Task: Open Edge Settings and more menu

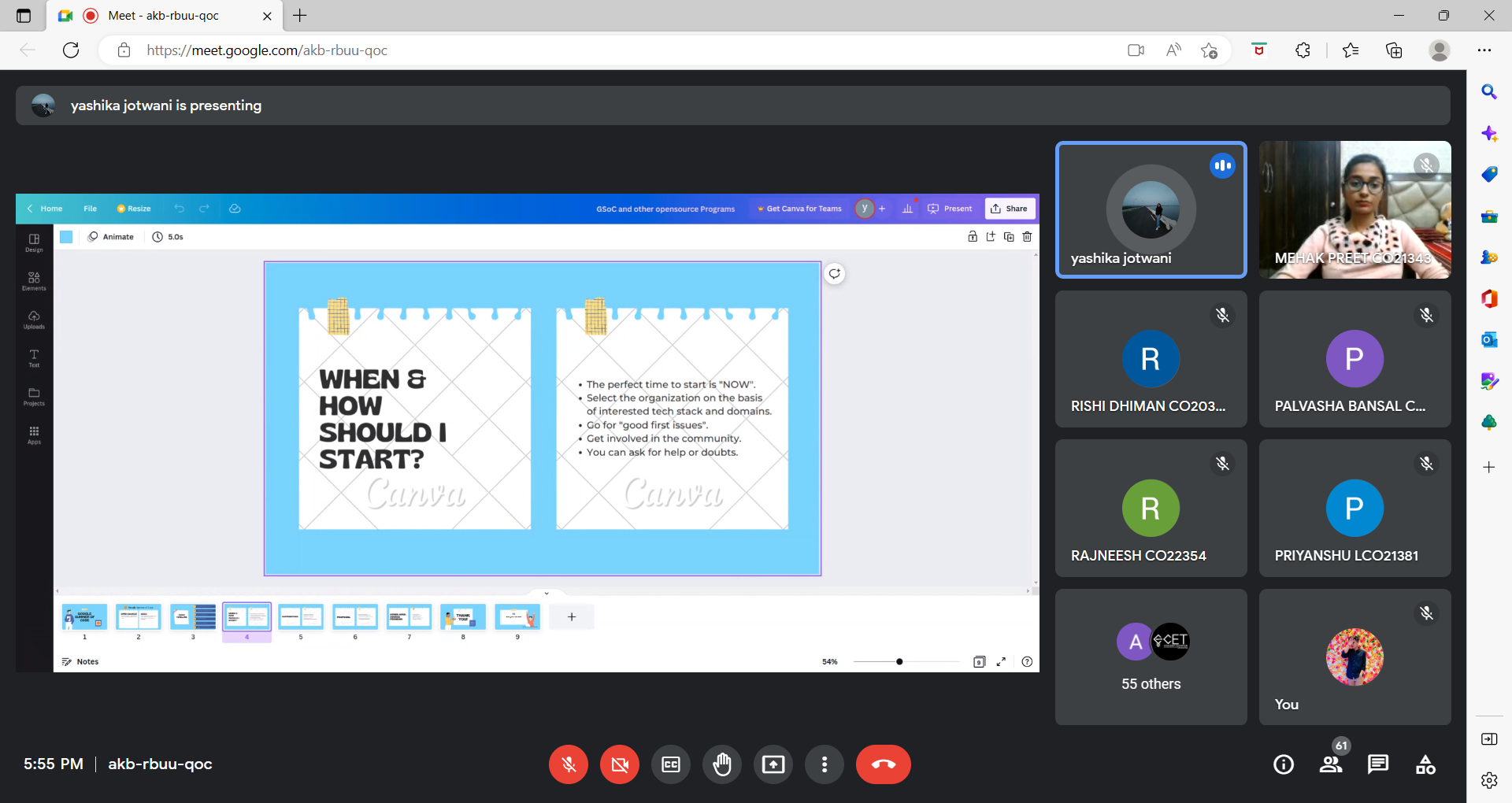Action: (x=1484, y=50)
